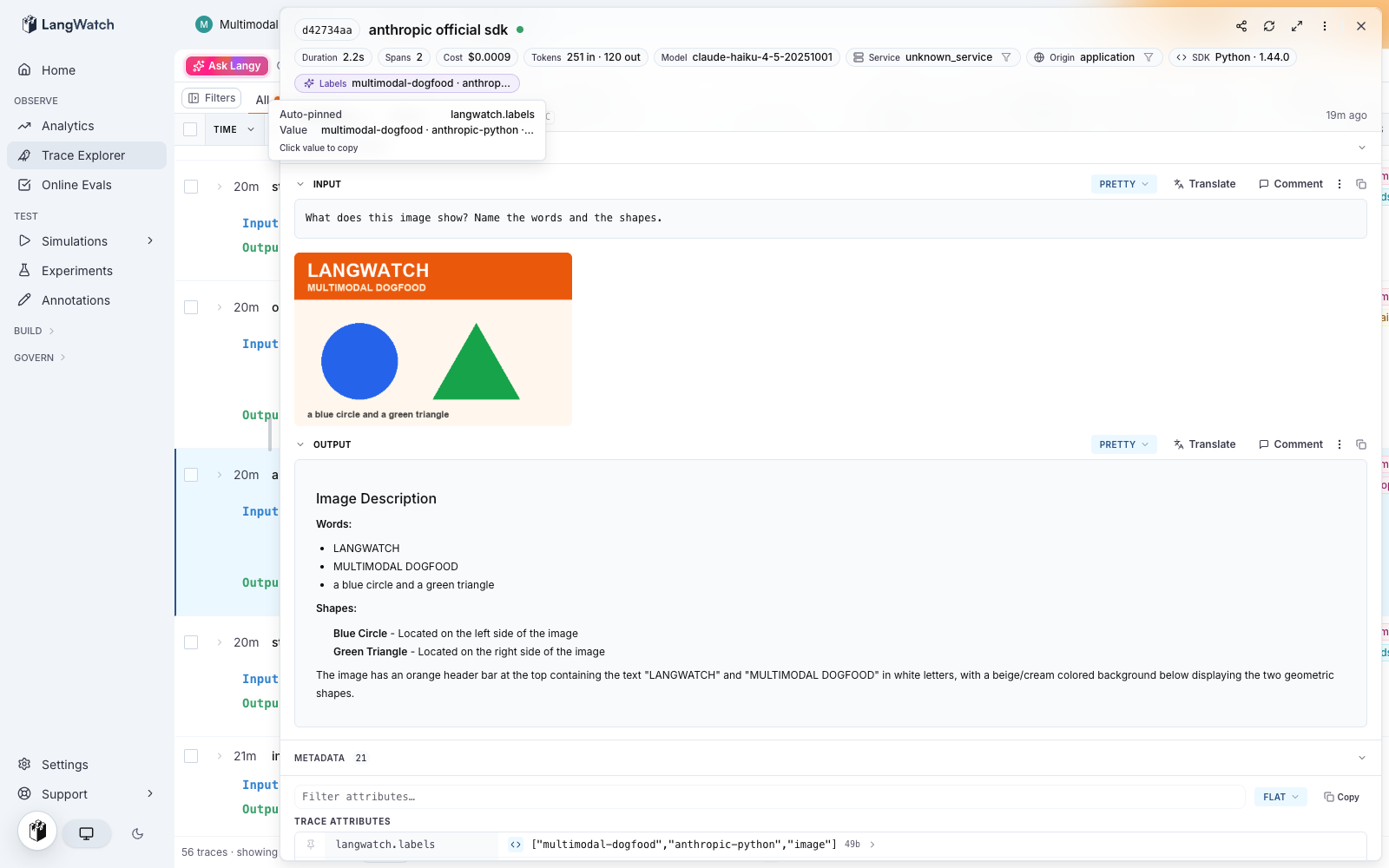
Task: Toggle the select-all checkbox next to TIME
Action: (190, 129)
